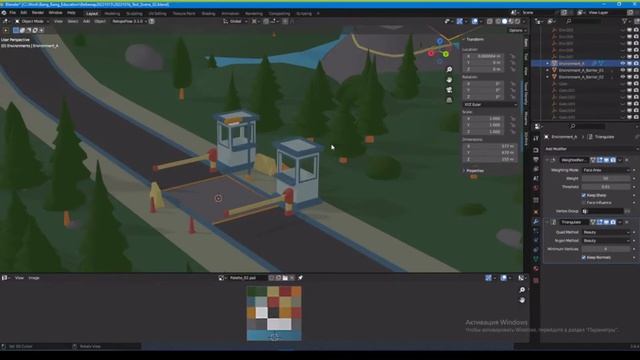640x360 pixels.
Task: Click the Rotation Z value field
Action: [484, 97]
